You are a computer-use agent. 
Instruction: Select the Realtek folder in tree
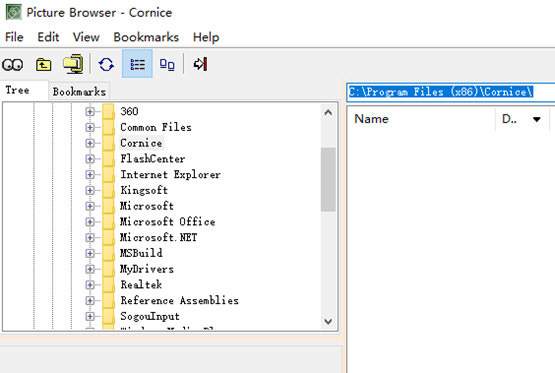pyautogui.click(x=141, y=285)
